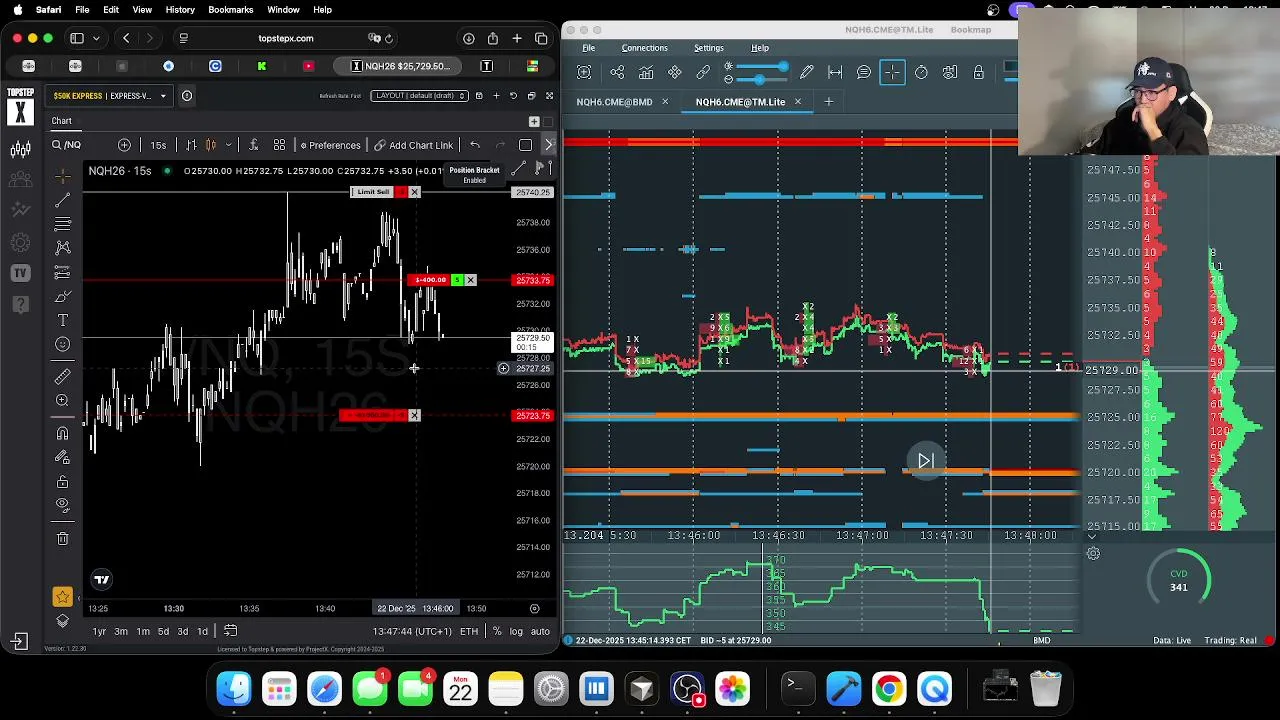Image resolution: width=1280 pixels, height=720 pixels.
Task: Toggle lock all drawings
Action: [62, 481]
